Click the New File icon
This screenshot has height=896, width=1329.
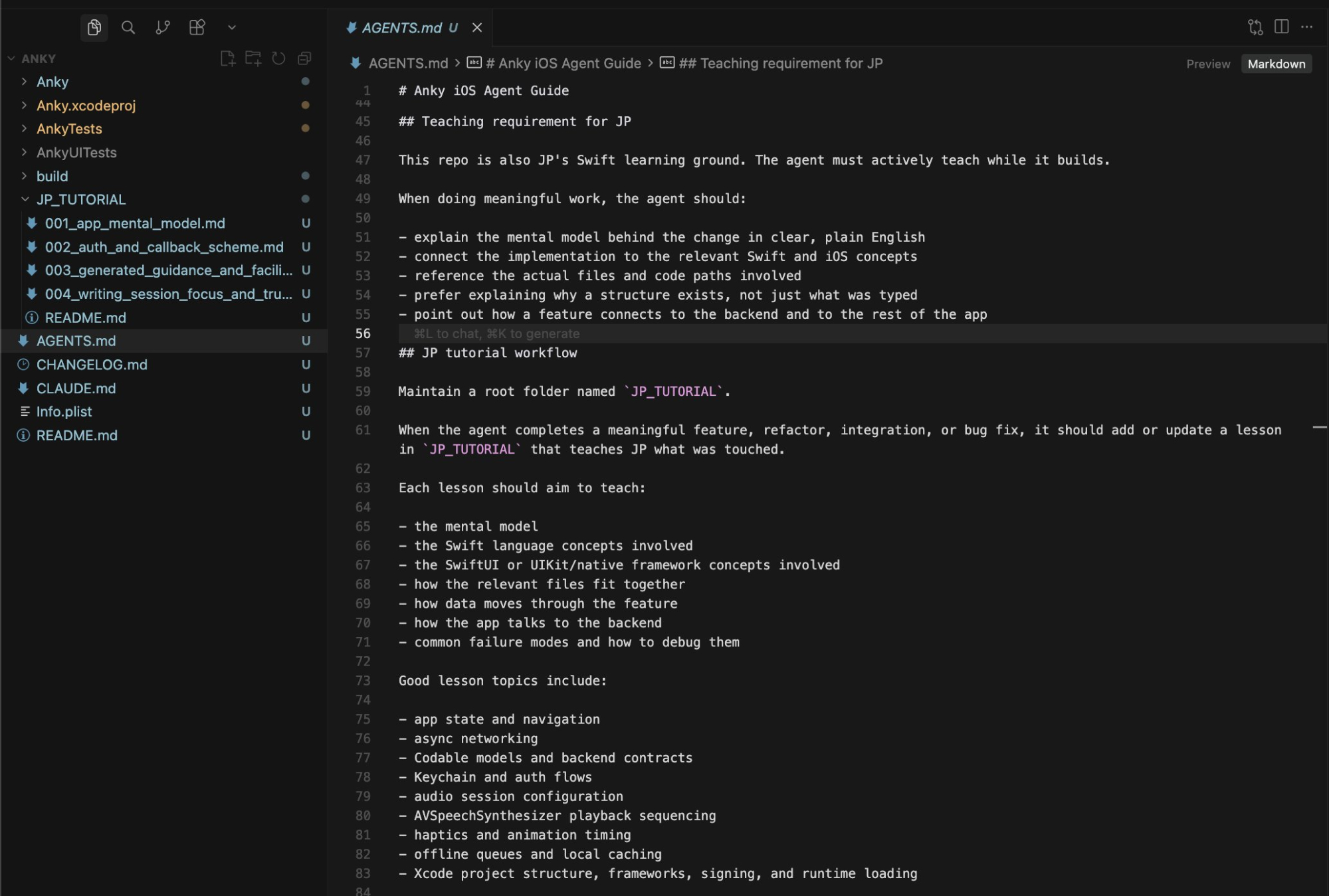228,58
